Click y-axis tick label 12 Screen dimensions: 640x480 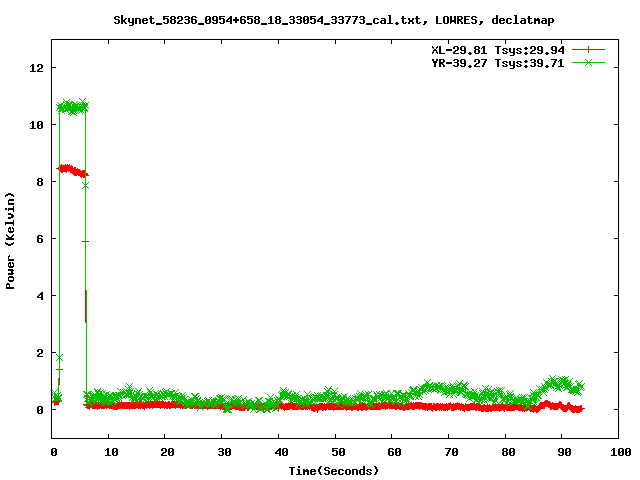pyautogui.click(x=36, y=68)
